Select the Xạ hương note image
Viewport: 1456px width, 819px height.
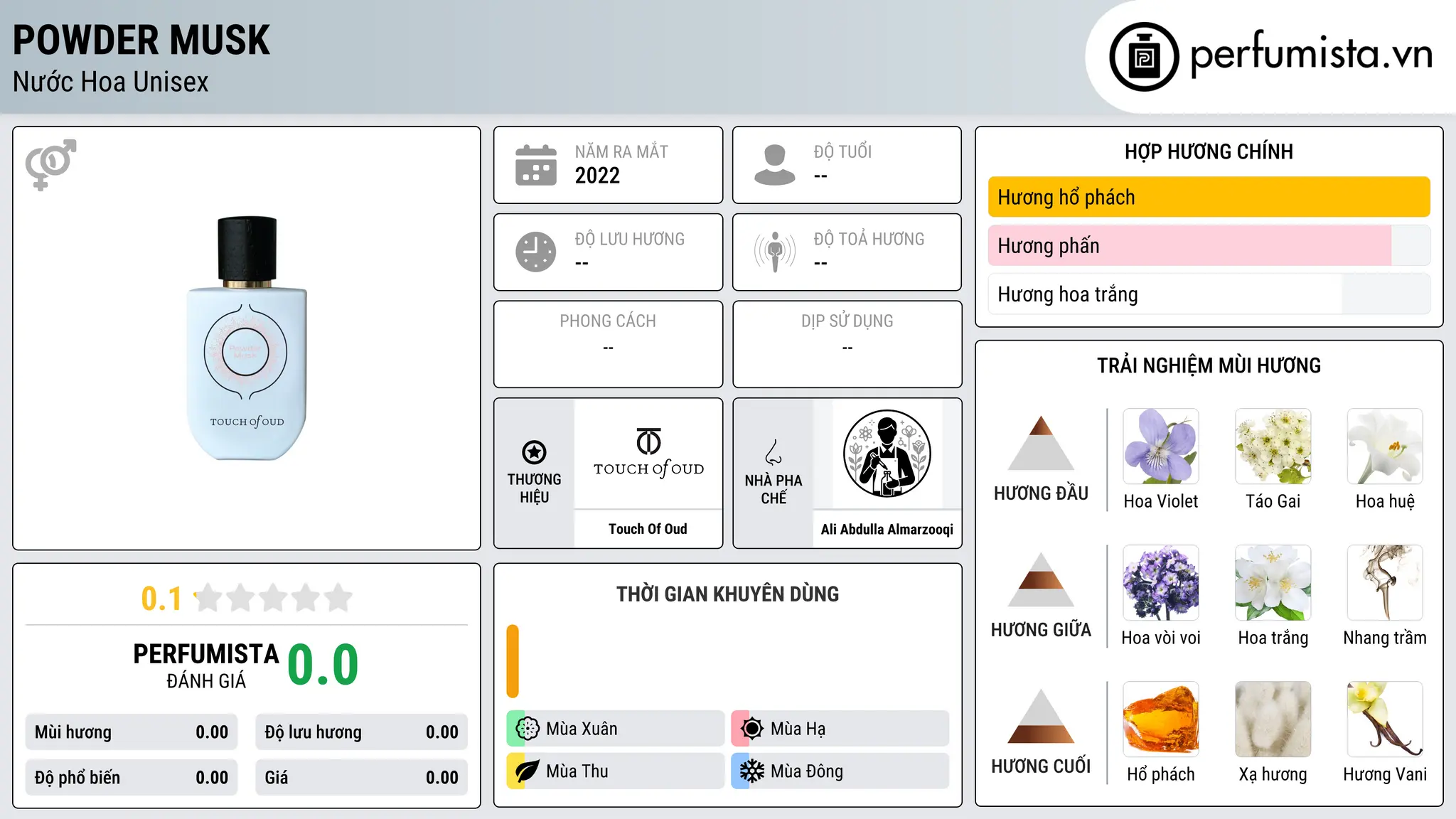pyautogui.click(x=1273, y=719)
